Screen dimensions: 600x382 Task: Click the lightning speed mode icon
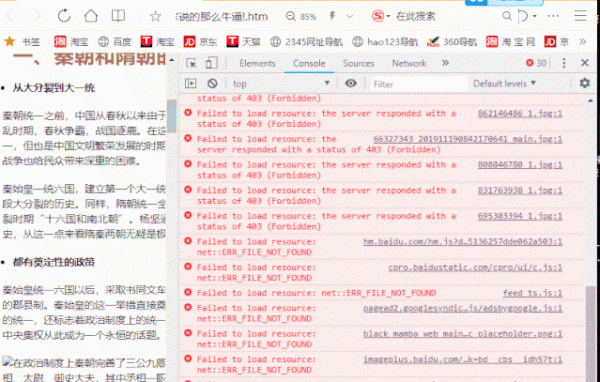[x=333, y=16]
